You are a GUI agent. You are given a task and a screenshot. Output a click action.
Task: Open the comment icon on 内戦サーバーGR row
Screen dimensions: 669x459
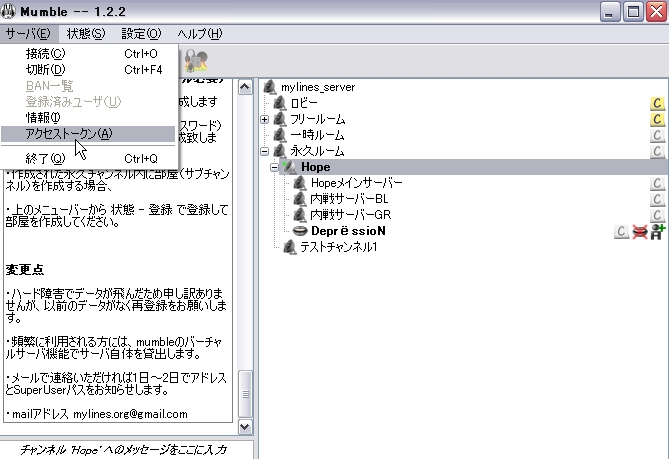coord(657,215)
